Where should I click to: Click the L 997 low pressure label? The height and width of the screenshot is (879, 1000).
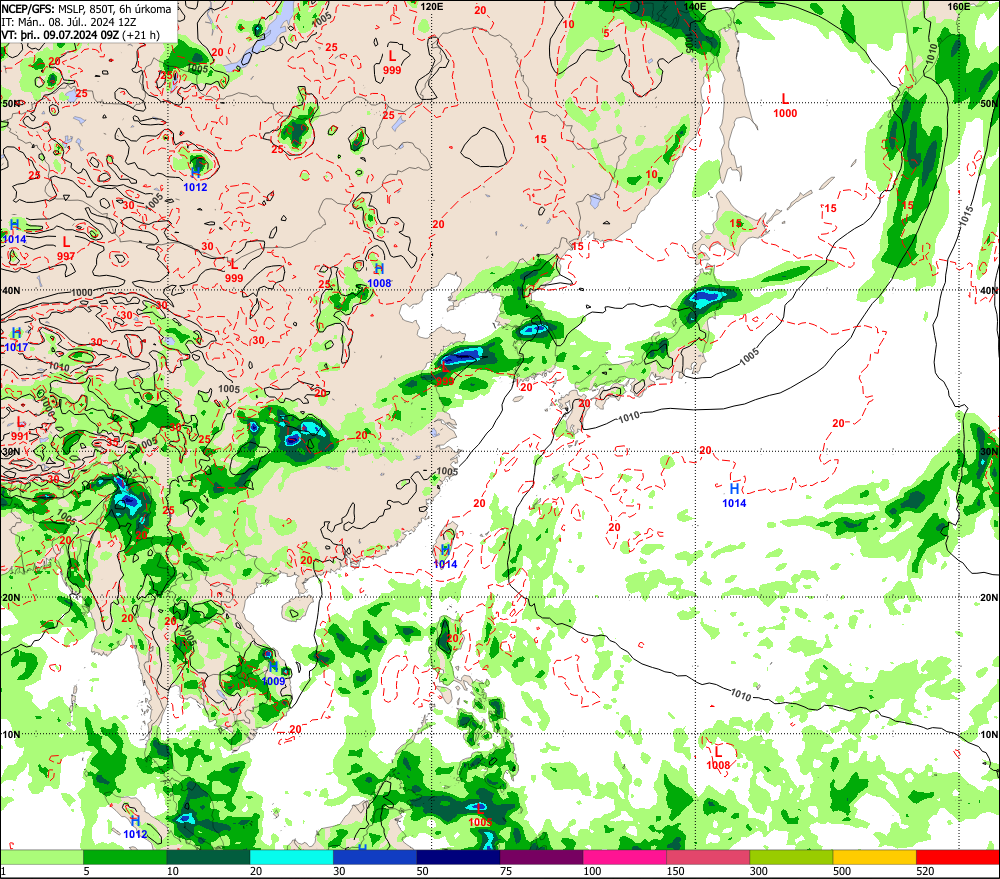click(x=66, y=249)
